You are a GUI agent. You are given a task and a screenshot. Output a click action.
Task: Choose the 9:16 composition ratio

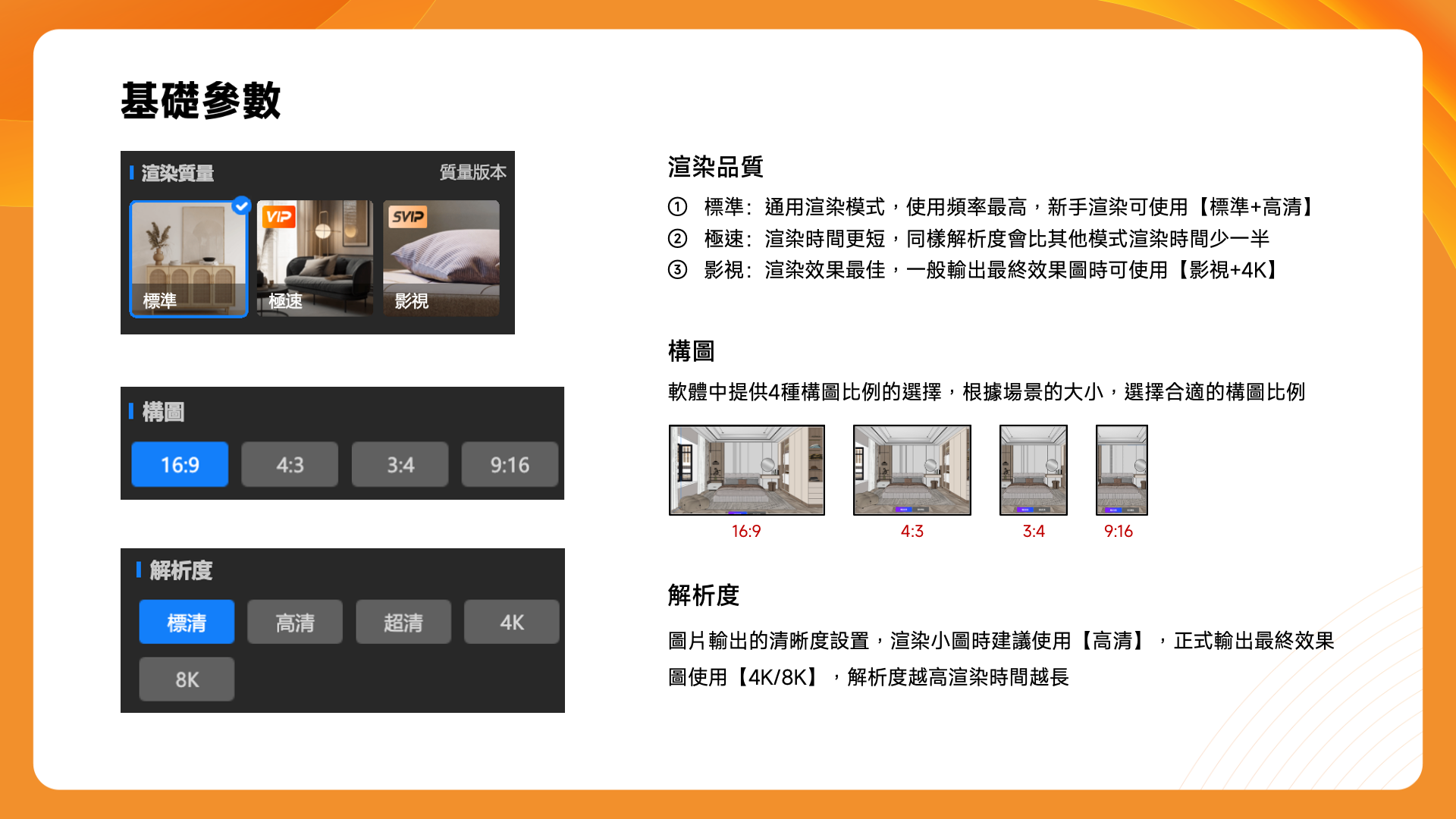coord(510,464)
